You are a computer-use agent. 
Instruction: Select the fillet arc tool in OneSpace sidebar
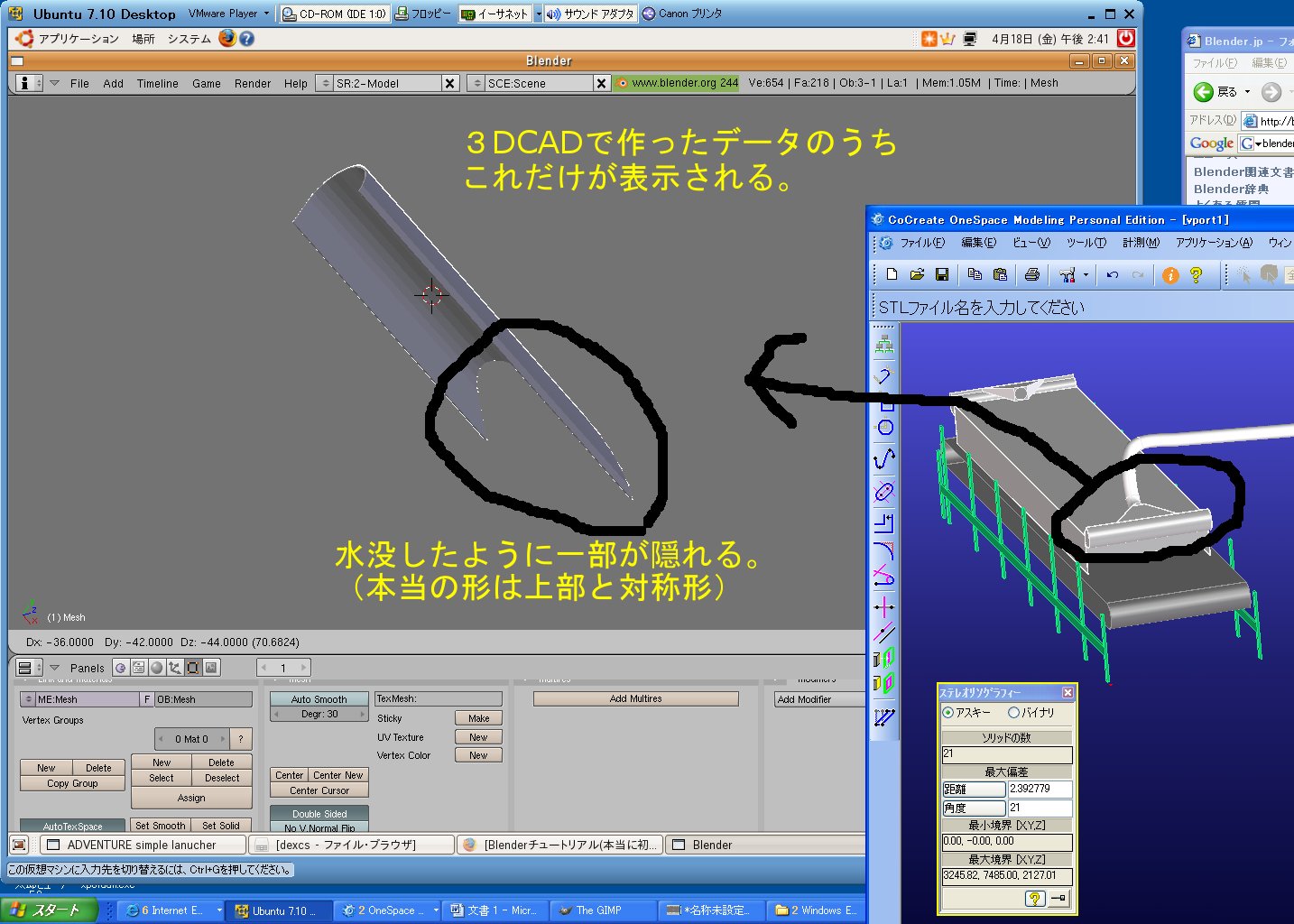(x=884, y=550)
